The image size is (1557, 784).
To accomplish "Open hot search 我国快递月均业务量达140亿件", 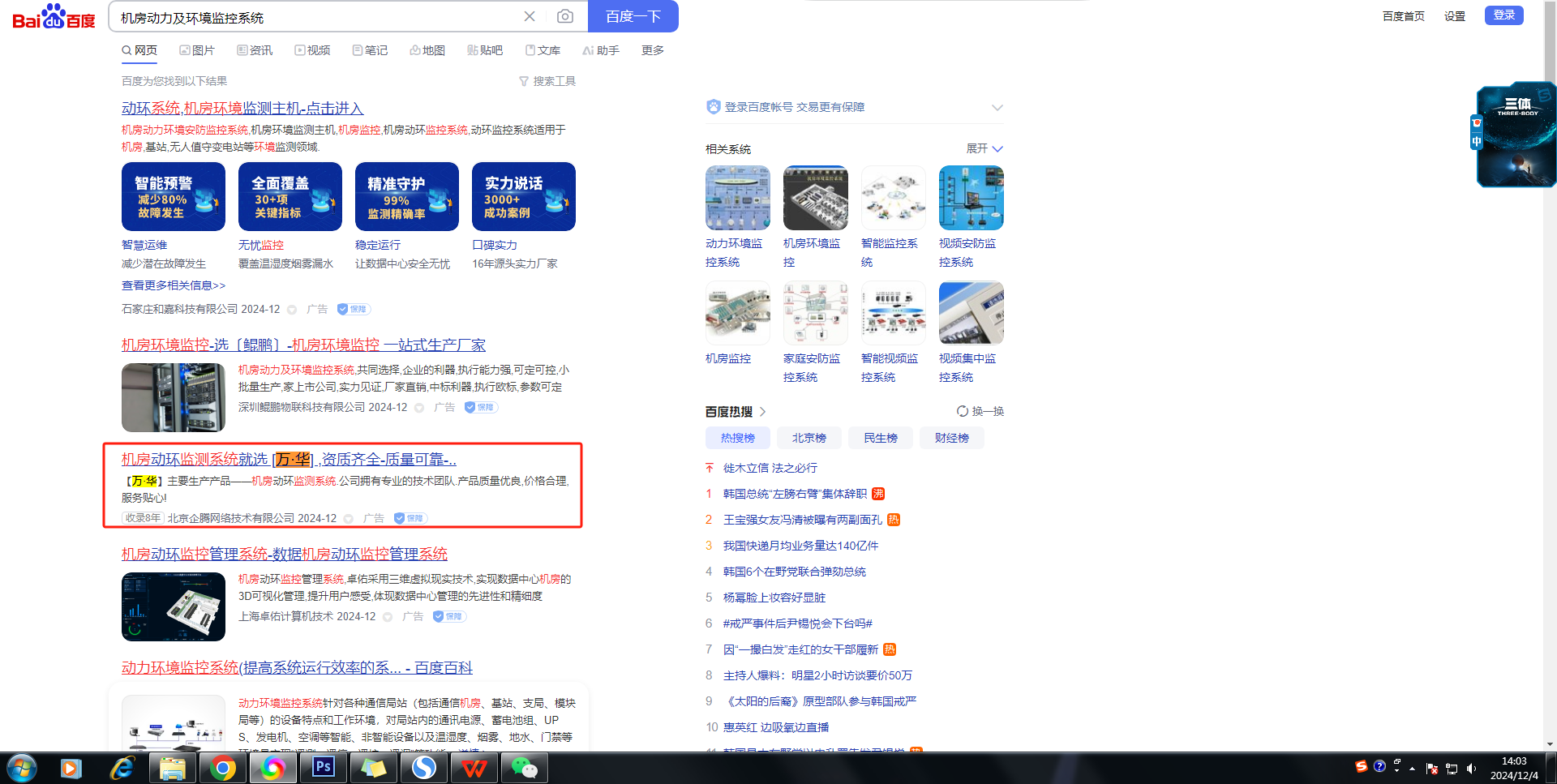I will [x=801, y=546].
